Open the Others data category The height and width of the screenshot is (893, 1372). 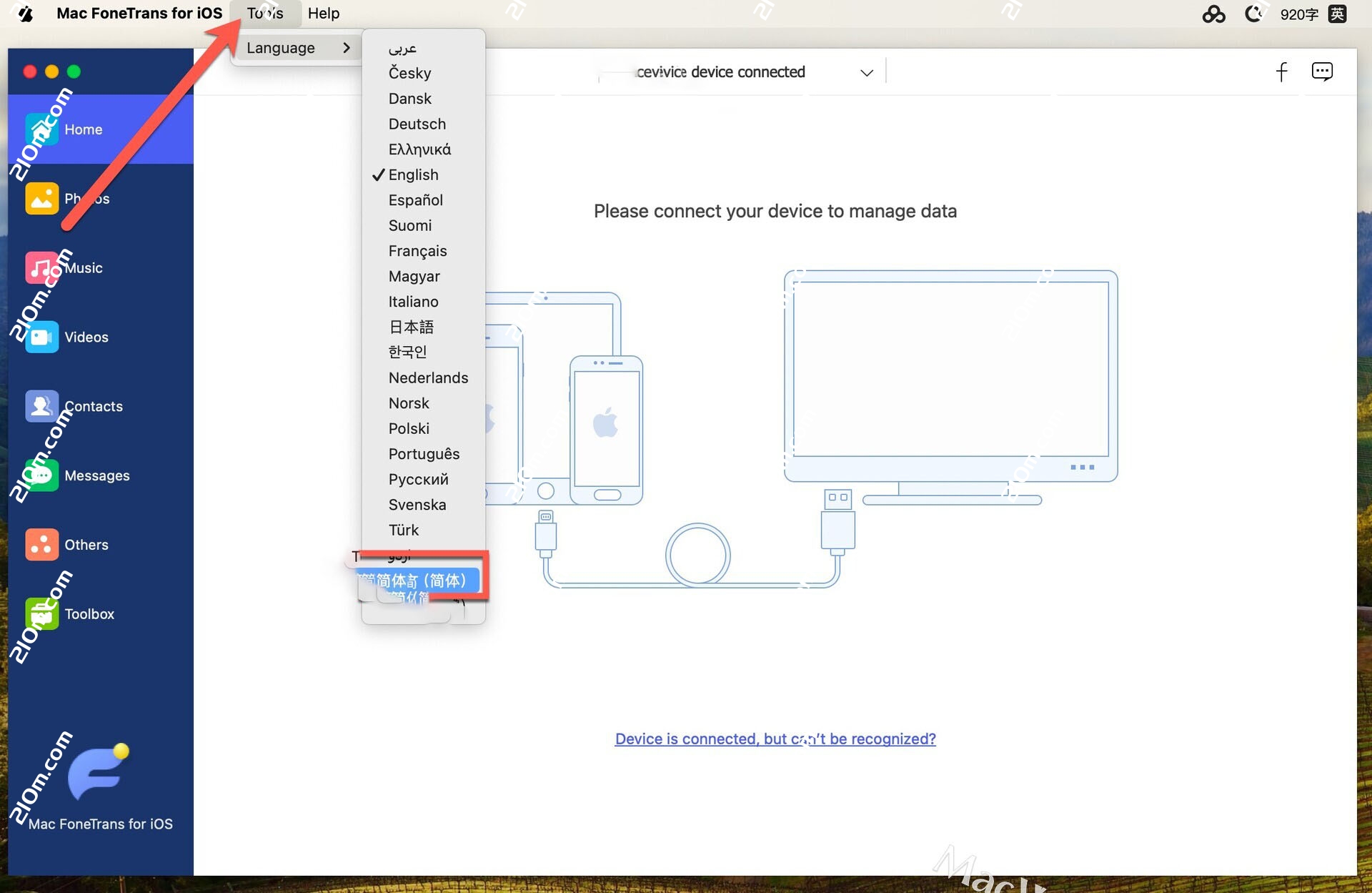click(87, 544)
